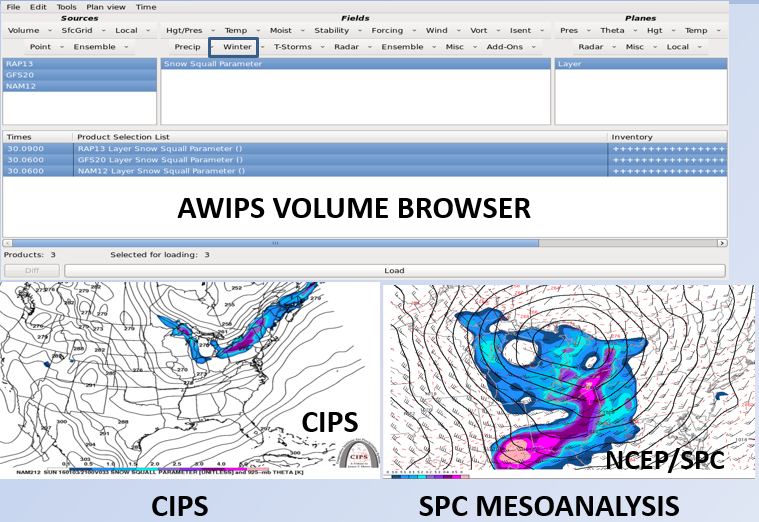Click the Times column header

click(x=38, y=137)
